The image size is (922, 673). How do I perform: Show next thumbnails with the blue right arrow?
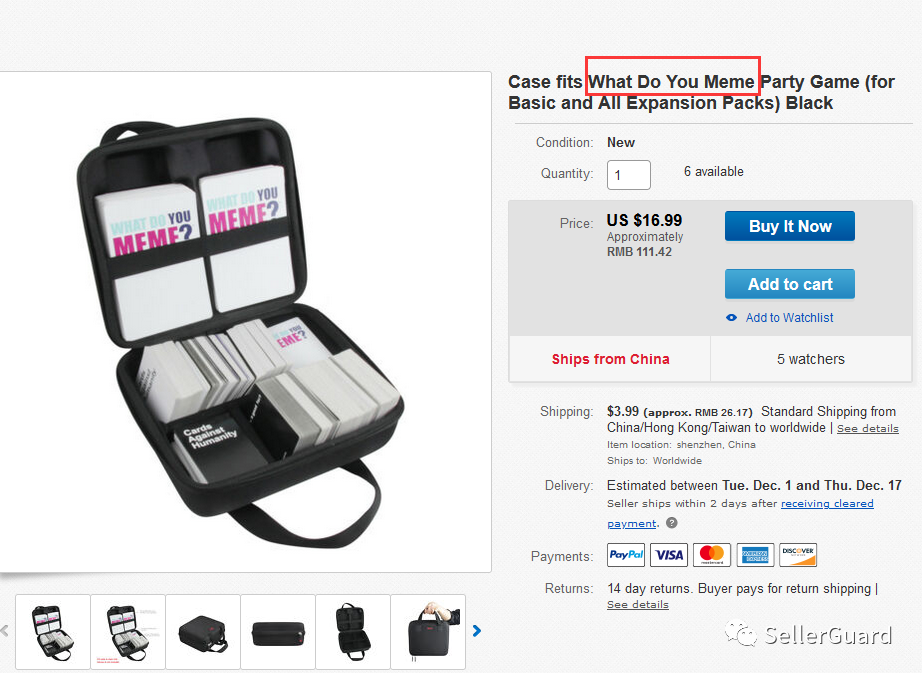pos(477,631)
